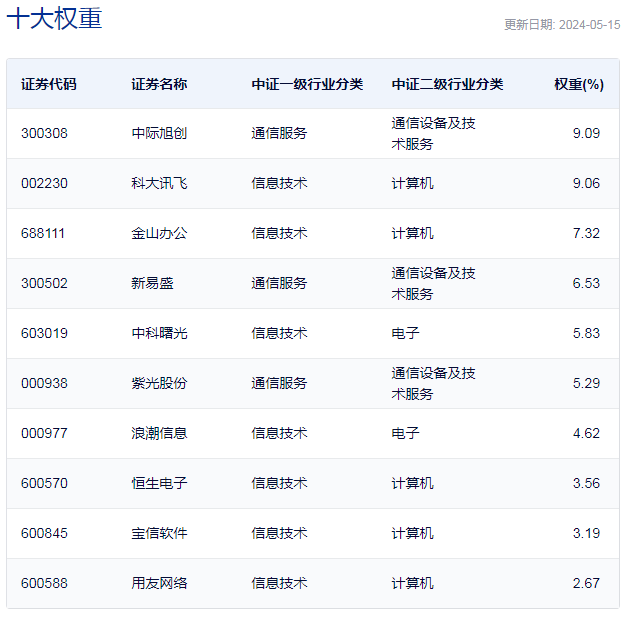The height and width of the screenshot is (618, 630).
Task: Click 信息技术 in the 科大讯飞 row
Action: [x=279, y=183]
